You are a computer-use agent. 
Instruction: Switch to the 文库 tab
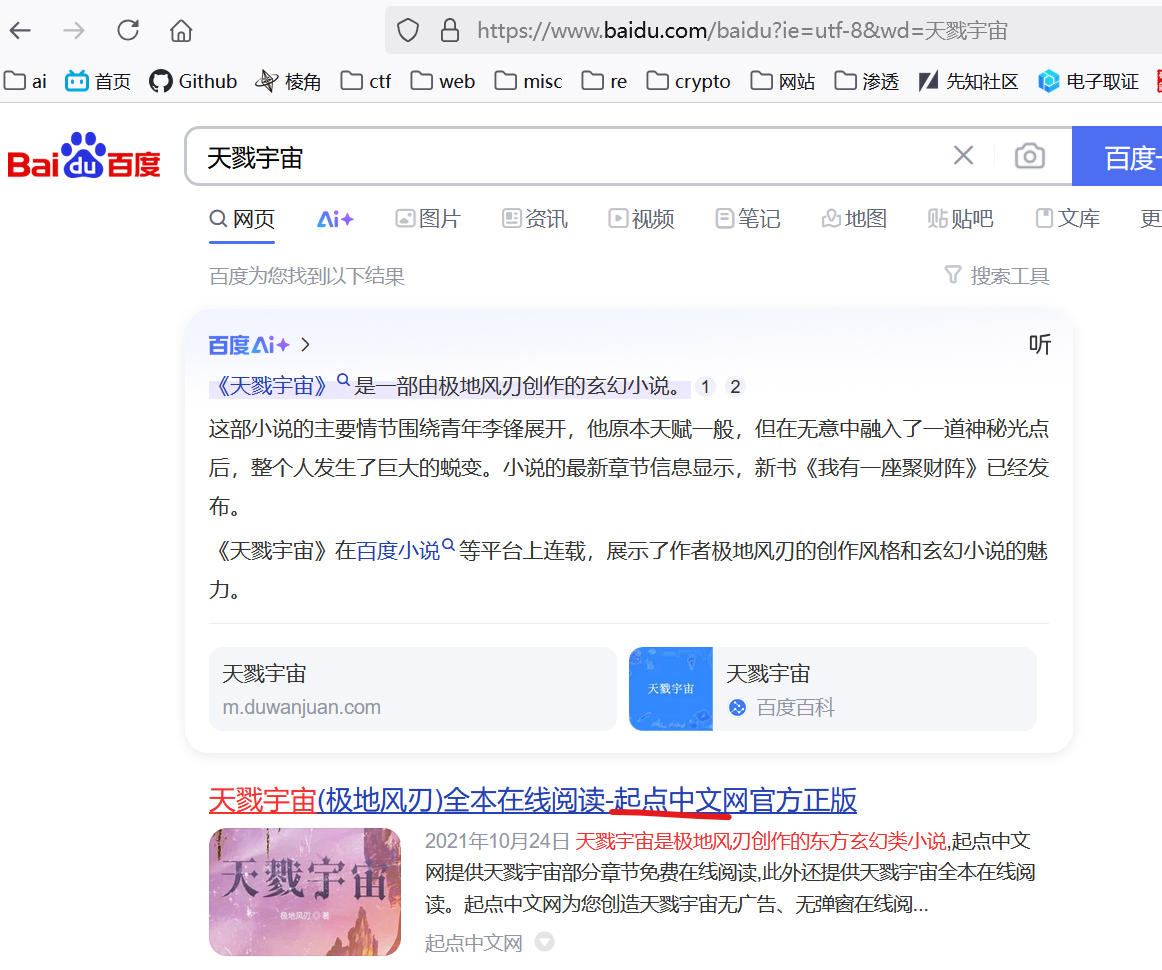[1067, 219]
